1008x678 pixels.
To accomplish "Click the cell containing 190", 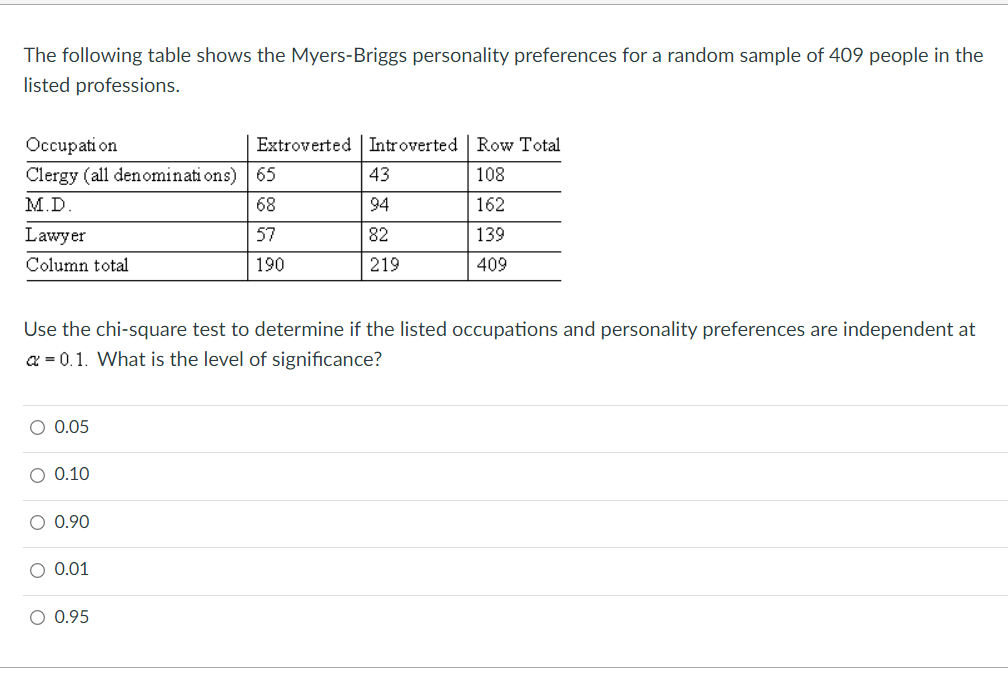I will pos(268,265).
